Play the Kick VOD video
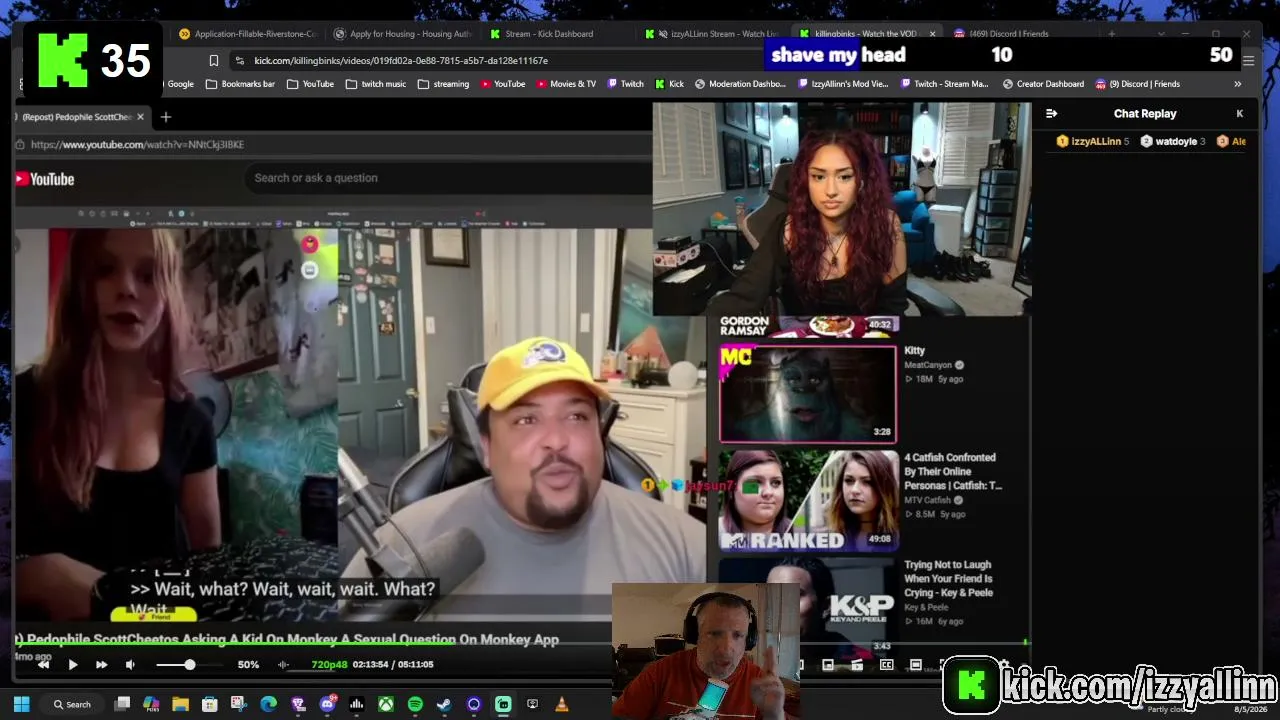1280x720 pixels. pos(73,664)
